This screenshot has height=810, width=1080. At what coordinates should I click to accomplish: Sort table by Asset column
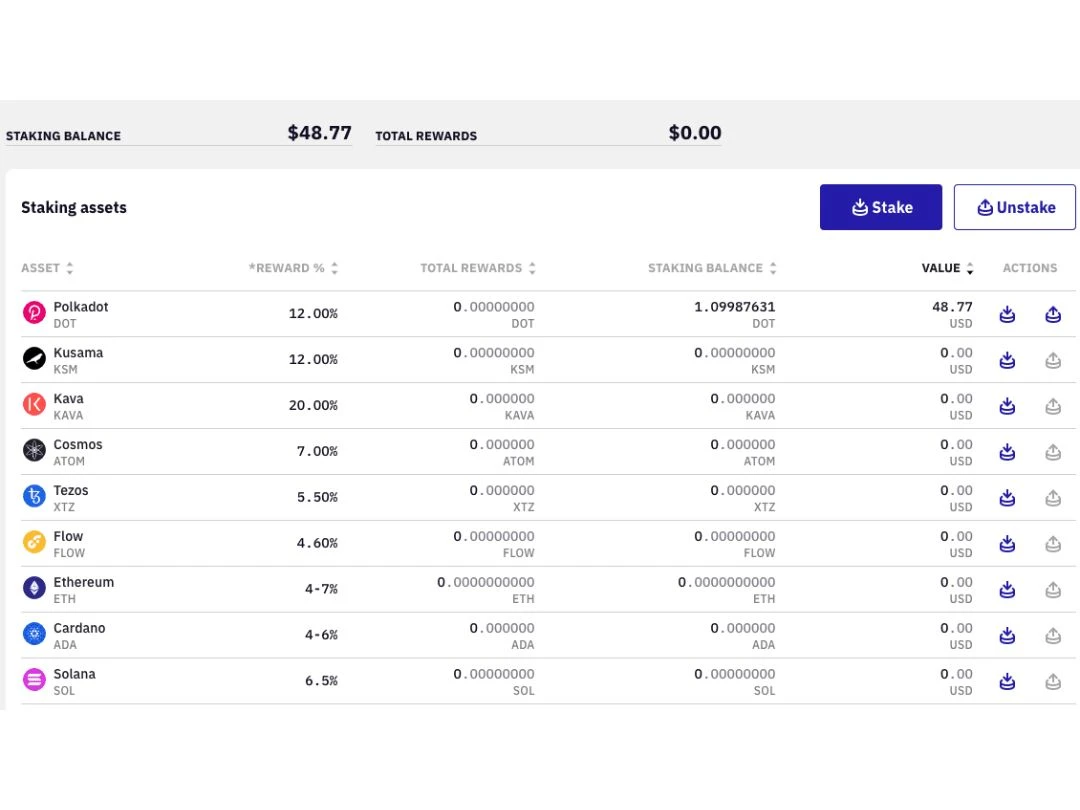47,268
